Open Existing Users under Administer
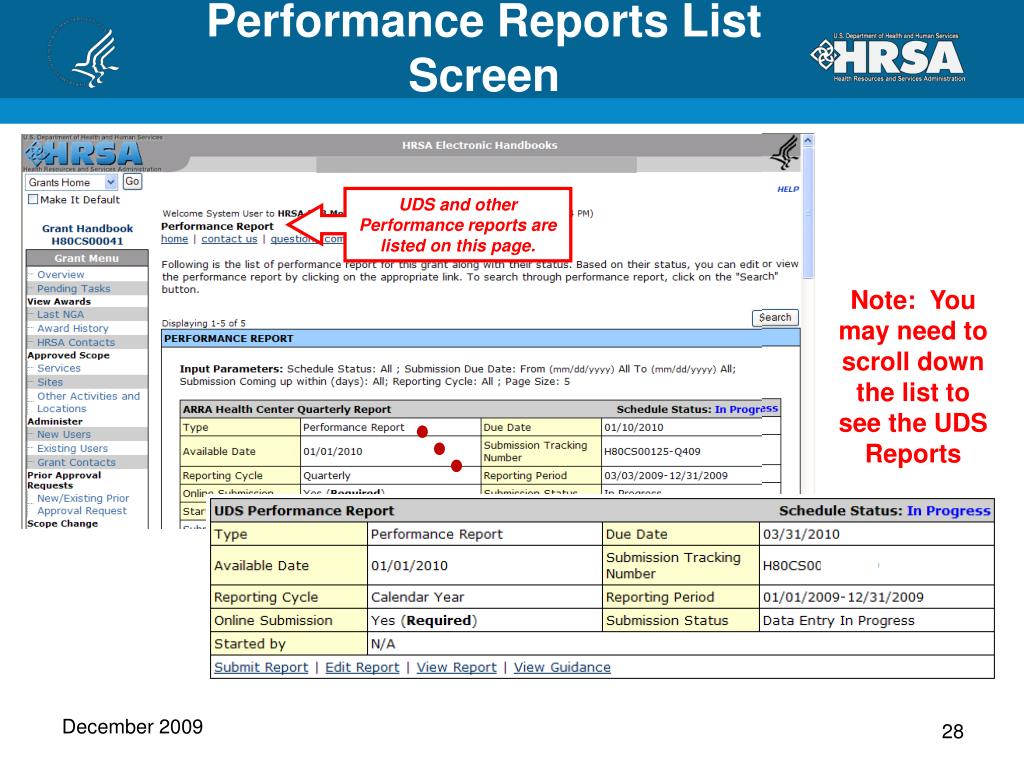1024x768 pixels. coord(72,449)
